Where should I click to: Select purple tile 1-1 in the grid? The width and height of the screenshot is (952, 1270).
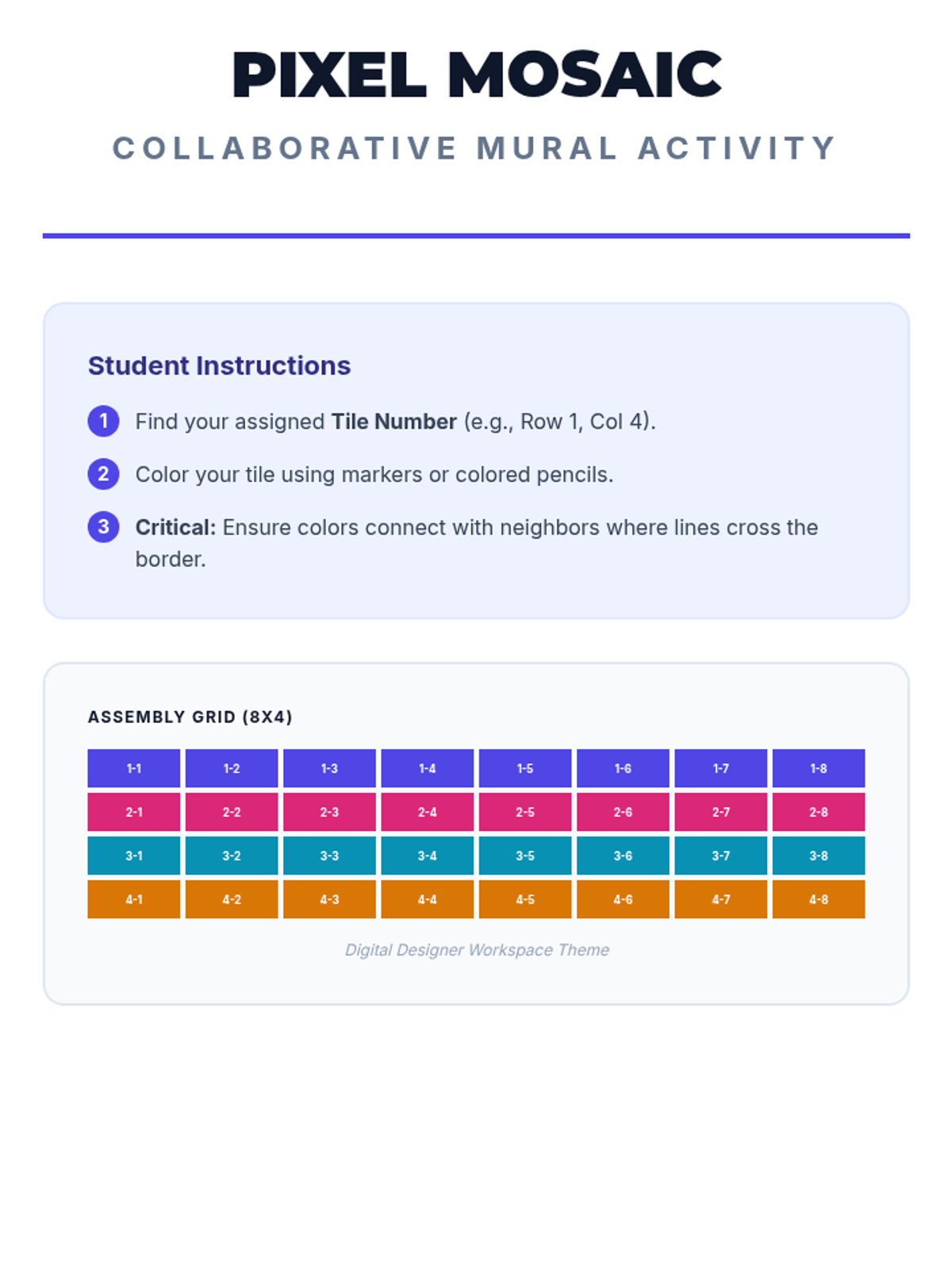(133, 768)
